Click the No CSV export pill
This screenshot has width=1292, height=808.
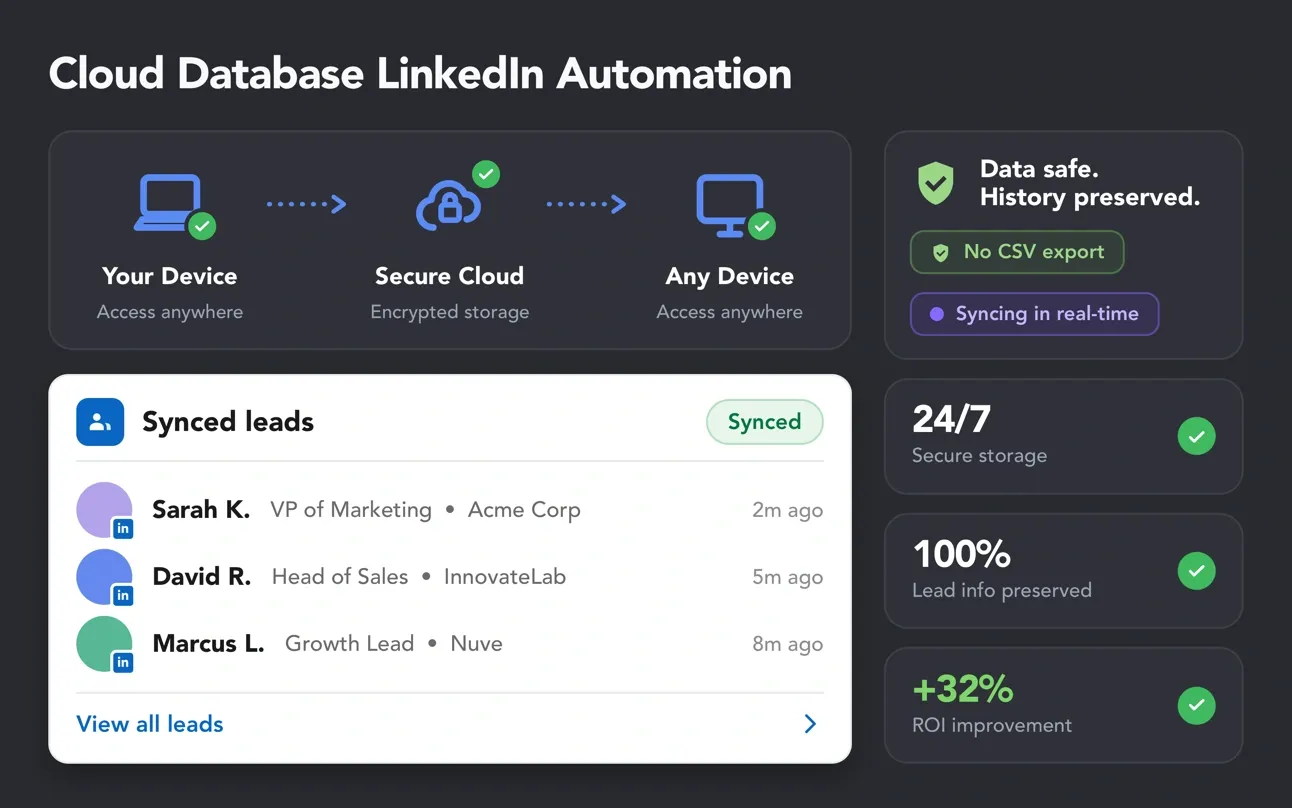(1017, 252)
